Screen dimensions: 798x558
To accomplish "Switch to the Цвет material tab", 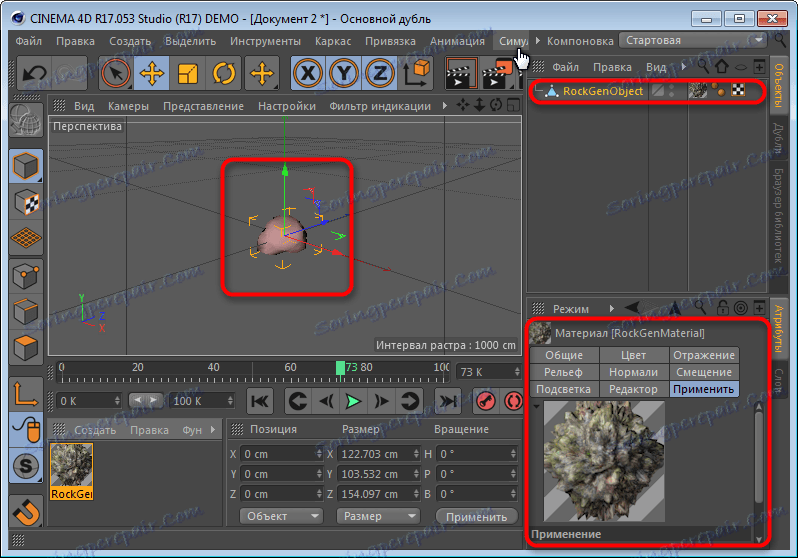I will pos(633,355).
